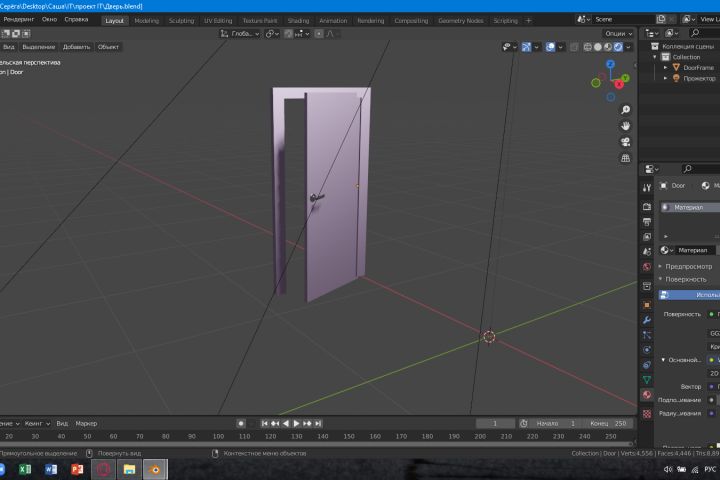This screenshot has height=480, width=720.
Task: Click the Blender icon in Windows taskbar
Action: pos(155,469)
